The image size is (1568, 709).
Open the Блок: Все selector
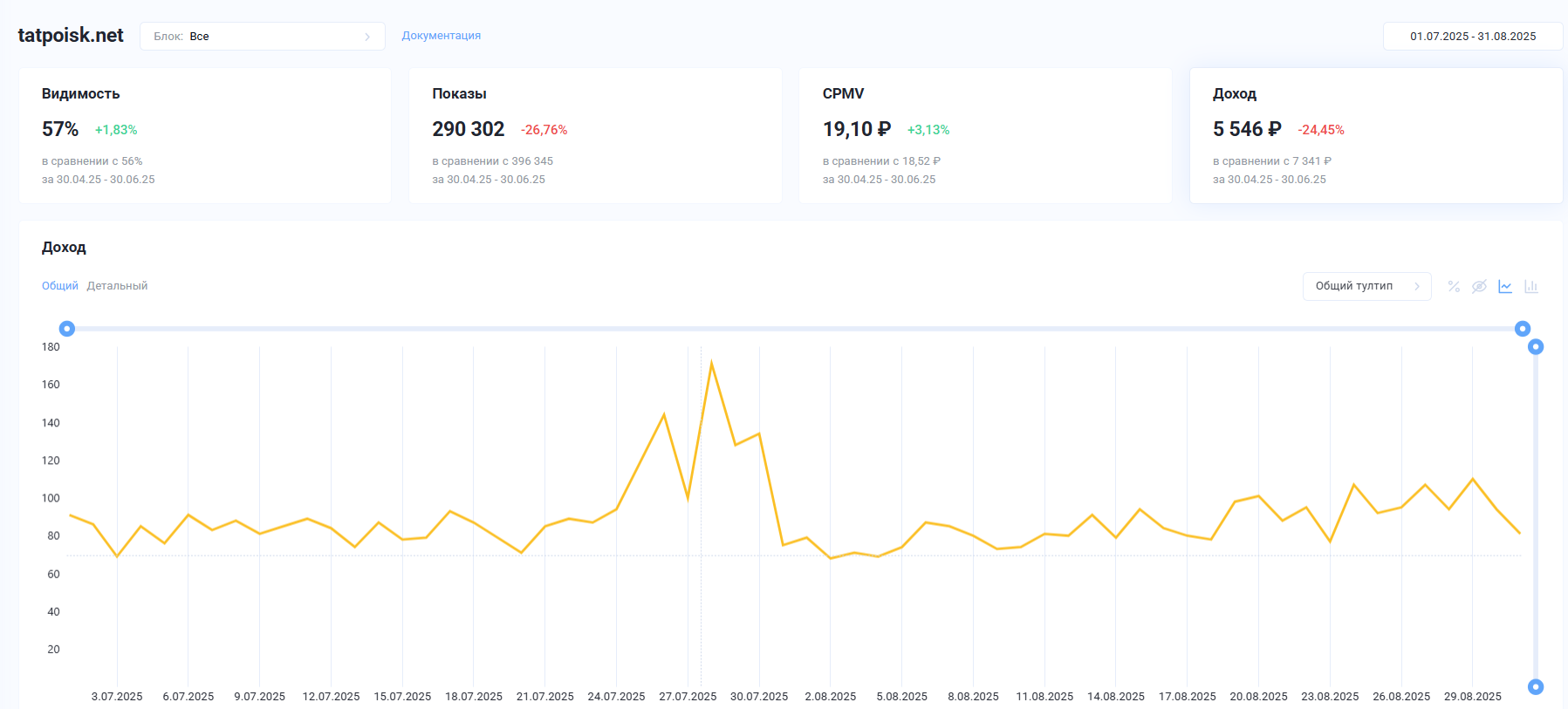pos(262,37)
